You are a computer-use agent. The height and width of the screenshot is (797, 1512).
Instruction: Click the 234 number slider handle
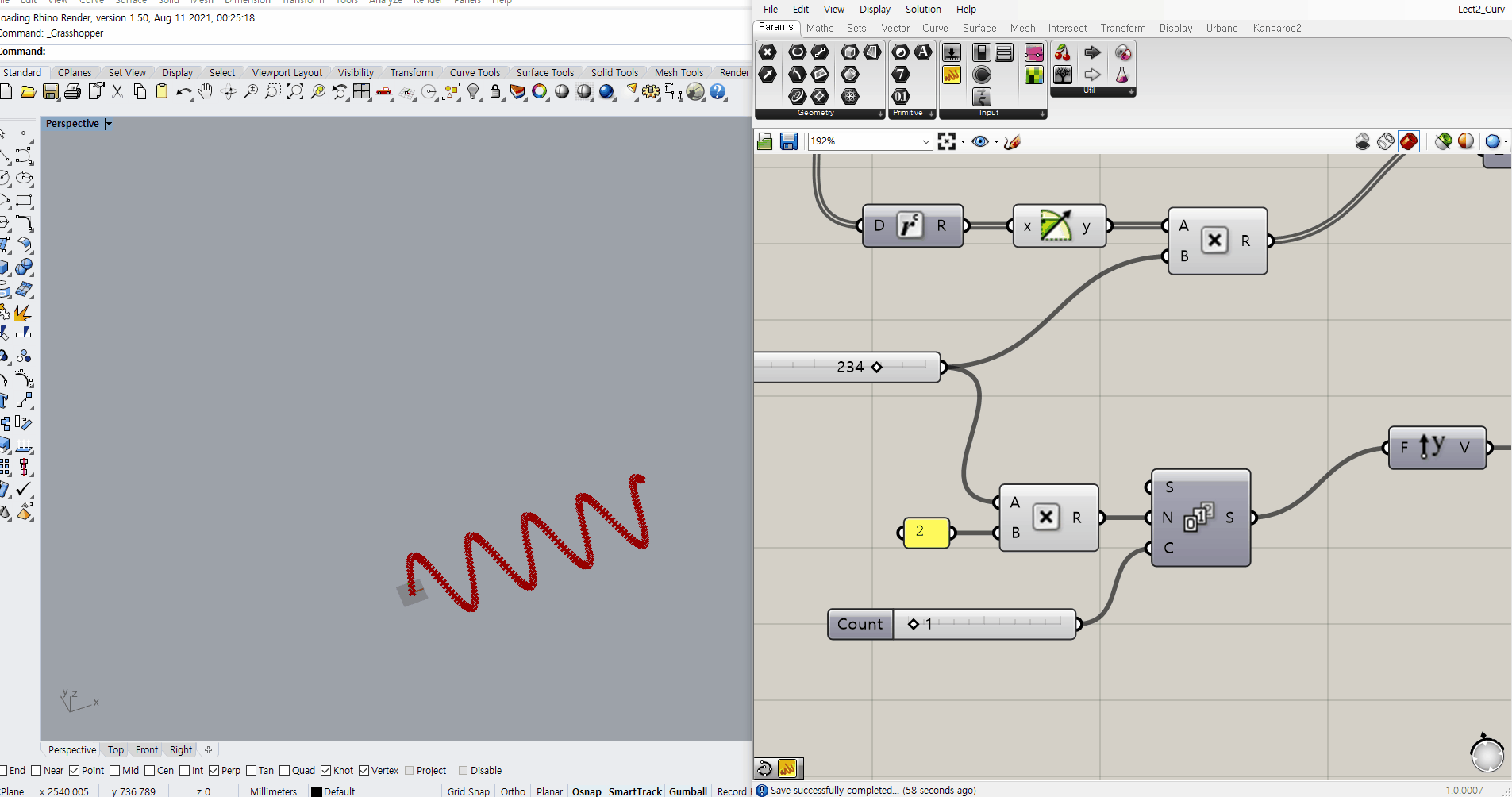coord(876,367)
